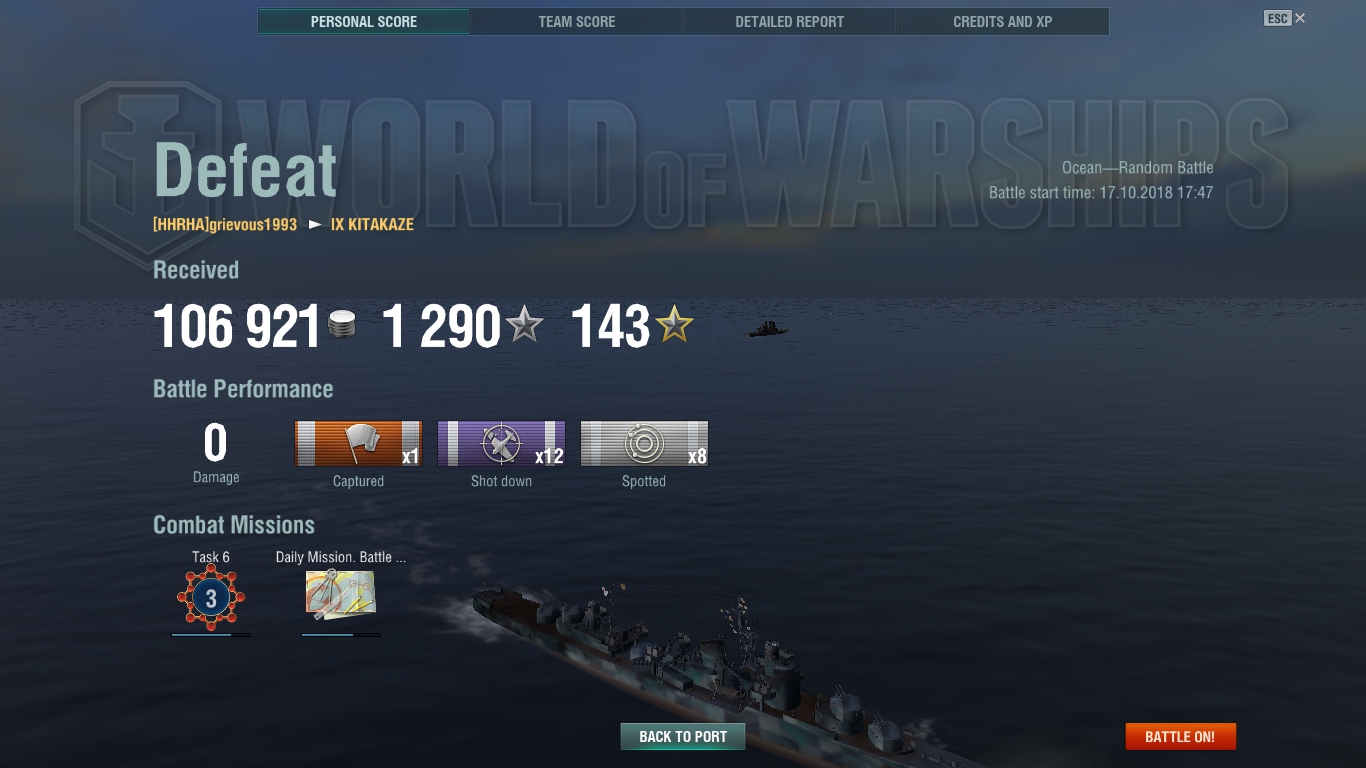Click the Daily Mission progress bar

[x=341, y=634]
